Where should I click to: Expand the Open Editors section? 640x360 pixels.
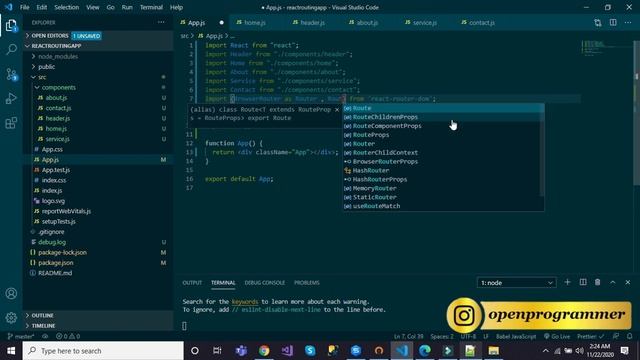point(98,36)
